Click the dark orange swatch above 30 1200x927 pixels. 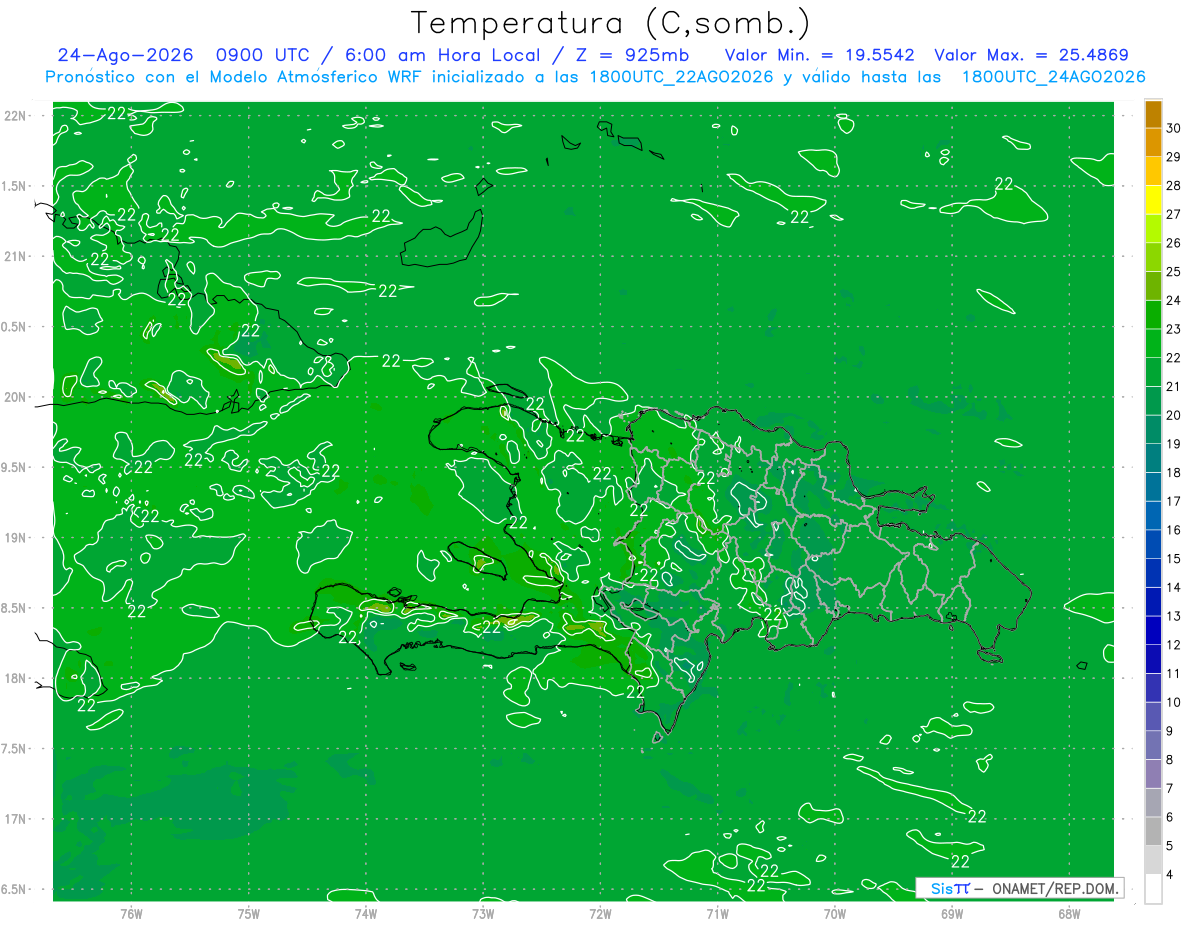1153,114
